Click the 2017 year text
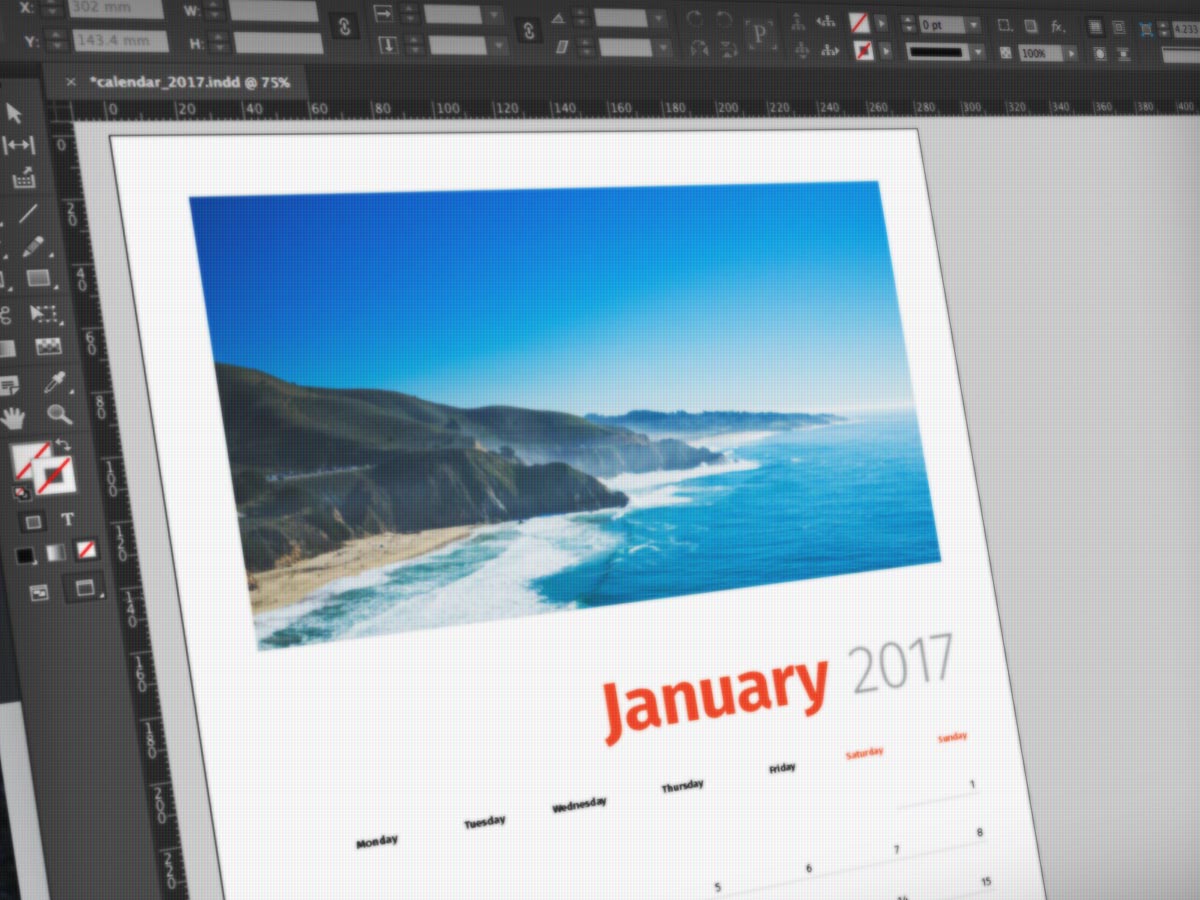Viewport: 1200px width, 900px height. point(903,664)
